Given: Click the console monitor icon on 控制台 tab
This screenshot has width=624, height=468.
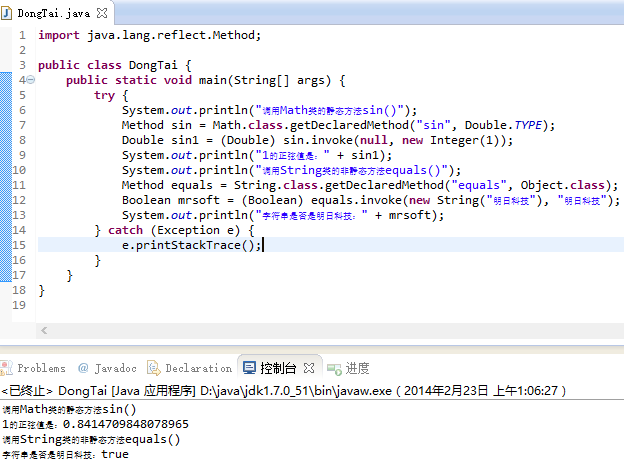Looking at the screenshot, I should pos(249,368).
